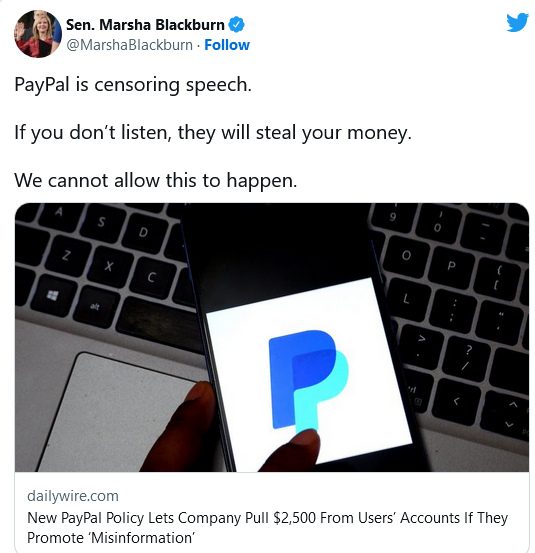Open Marsha Blackburn's profile avatar
This screenshot has width=535, height=553.
point(38,34)
